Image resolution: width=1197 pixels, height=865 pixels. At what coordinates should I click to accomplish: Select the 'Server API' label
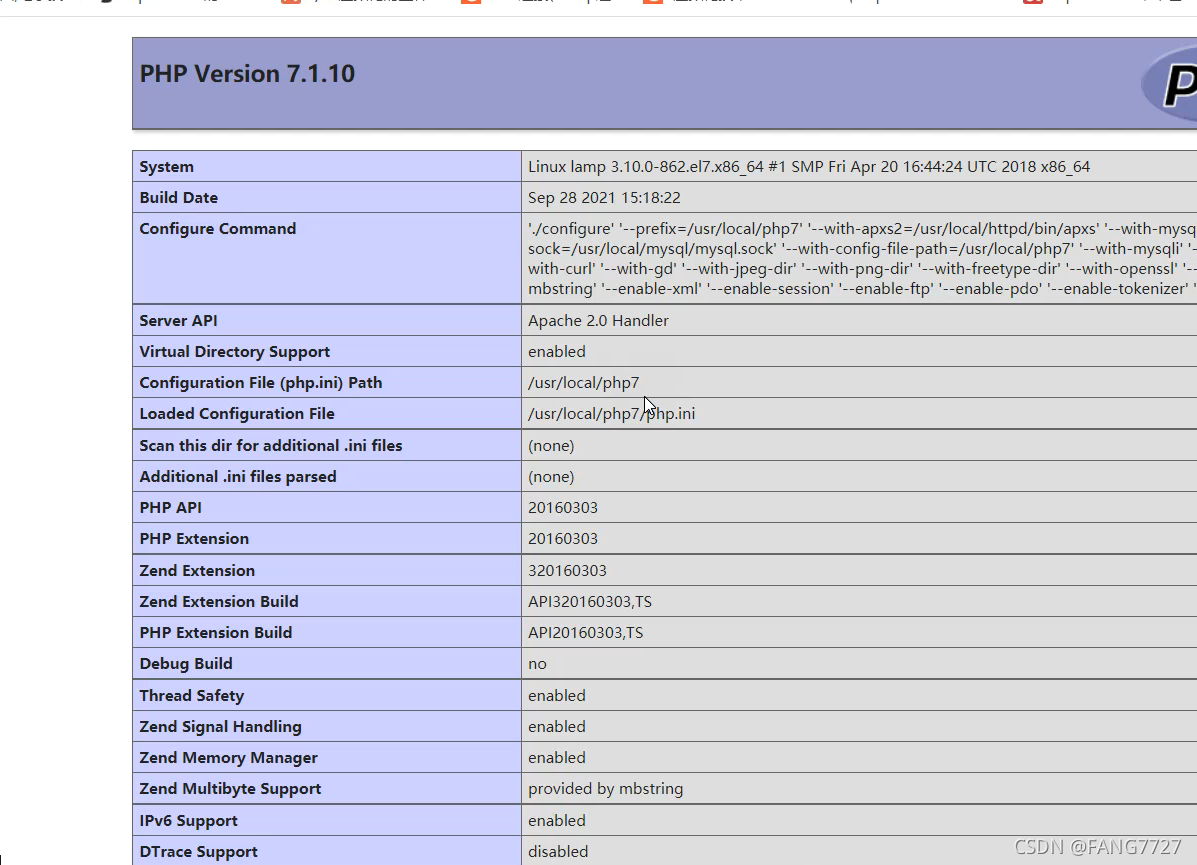179,321
